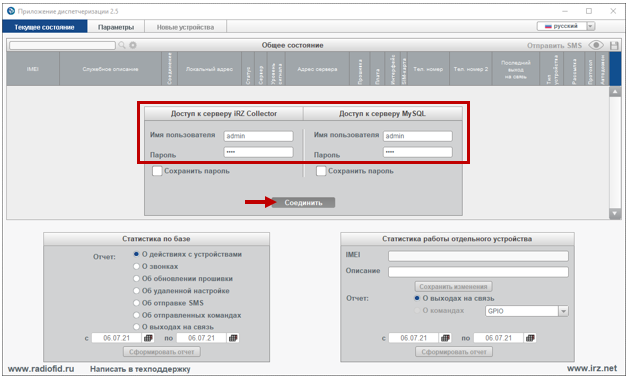Check MySQL save password box
The image size is (628, 377).
pos(321,171)
